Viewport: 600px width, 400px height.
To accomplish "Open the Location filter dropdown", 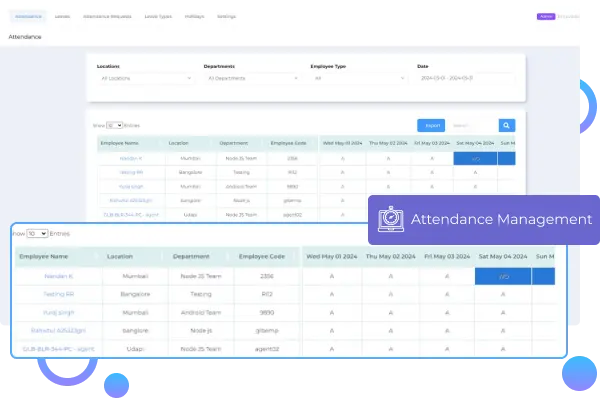I will [146, 78].
